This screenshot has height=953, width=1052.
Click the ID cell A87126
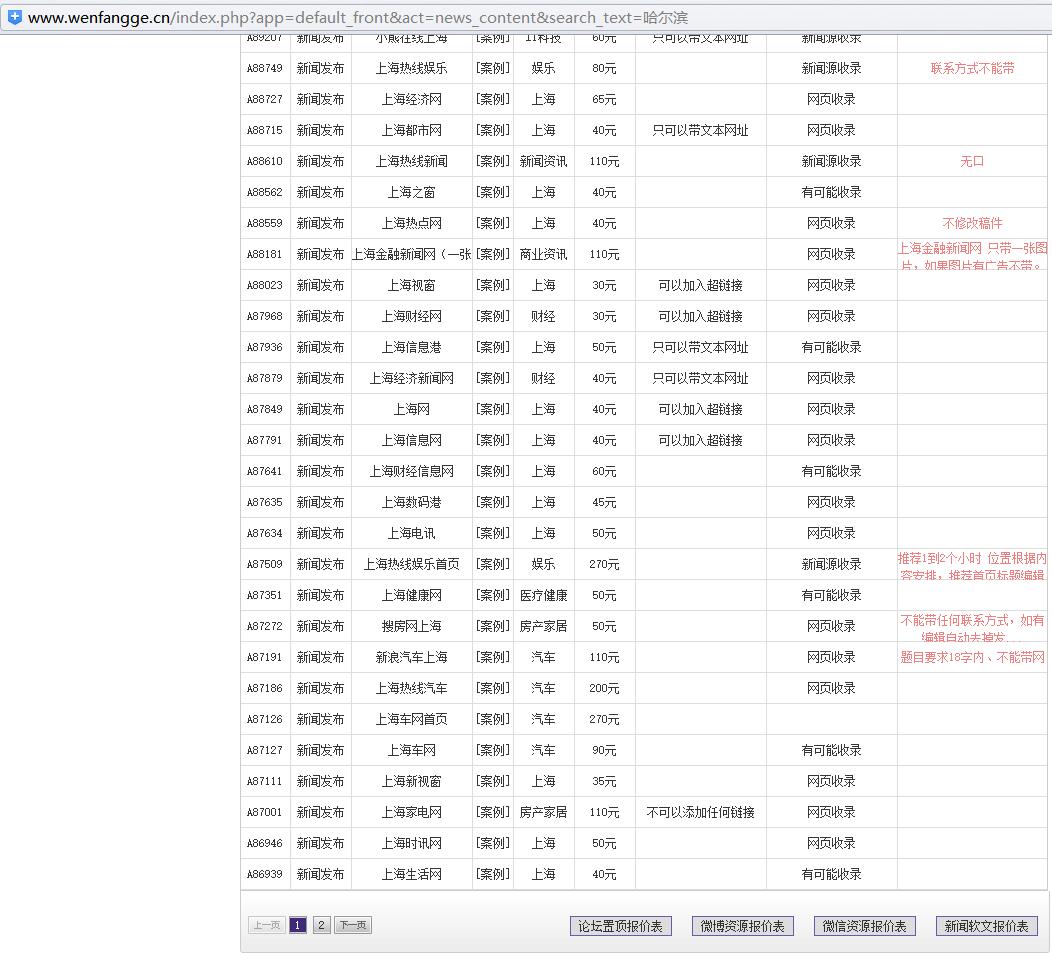(265, 719)
